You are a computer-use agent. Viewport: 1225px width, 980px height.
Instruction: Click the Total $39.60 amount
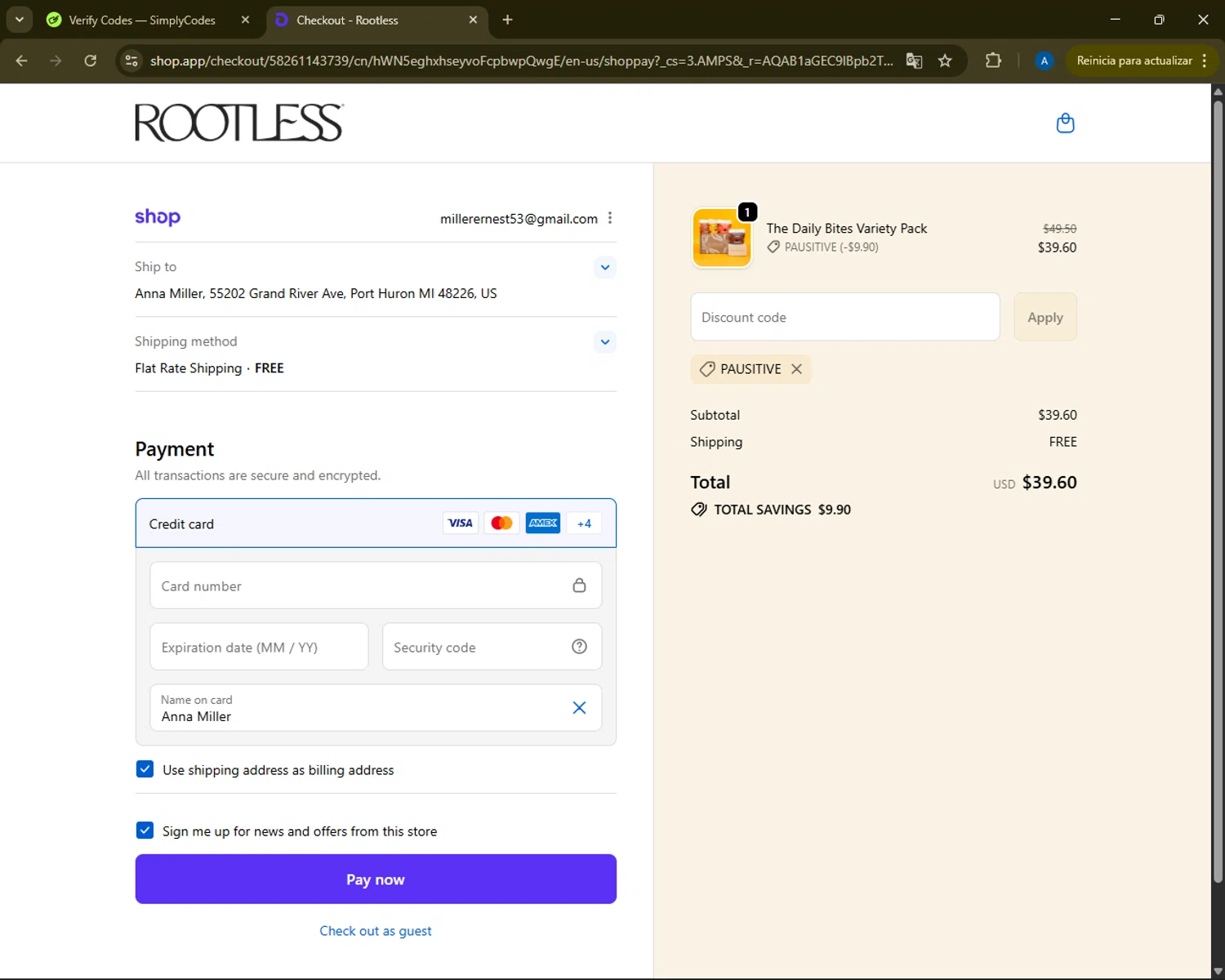point(1049,483)
